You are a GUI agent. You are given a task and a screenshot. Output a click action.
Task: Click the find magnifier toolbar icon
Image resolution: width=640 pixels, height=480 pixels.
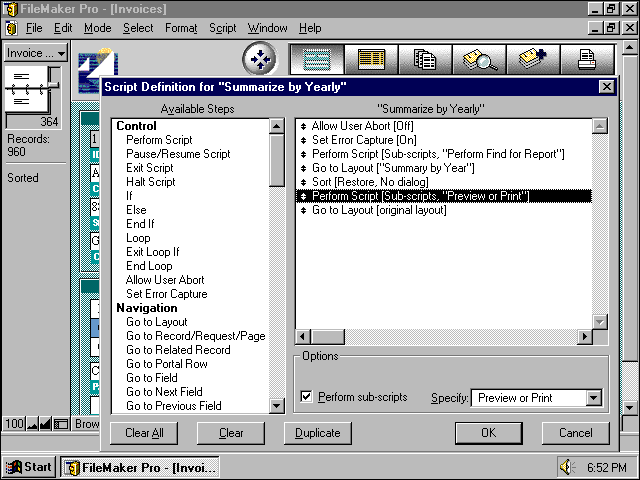click(x=479, y=59)
